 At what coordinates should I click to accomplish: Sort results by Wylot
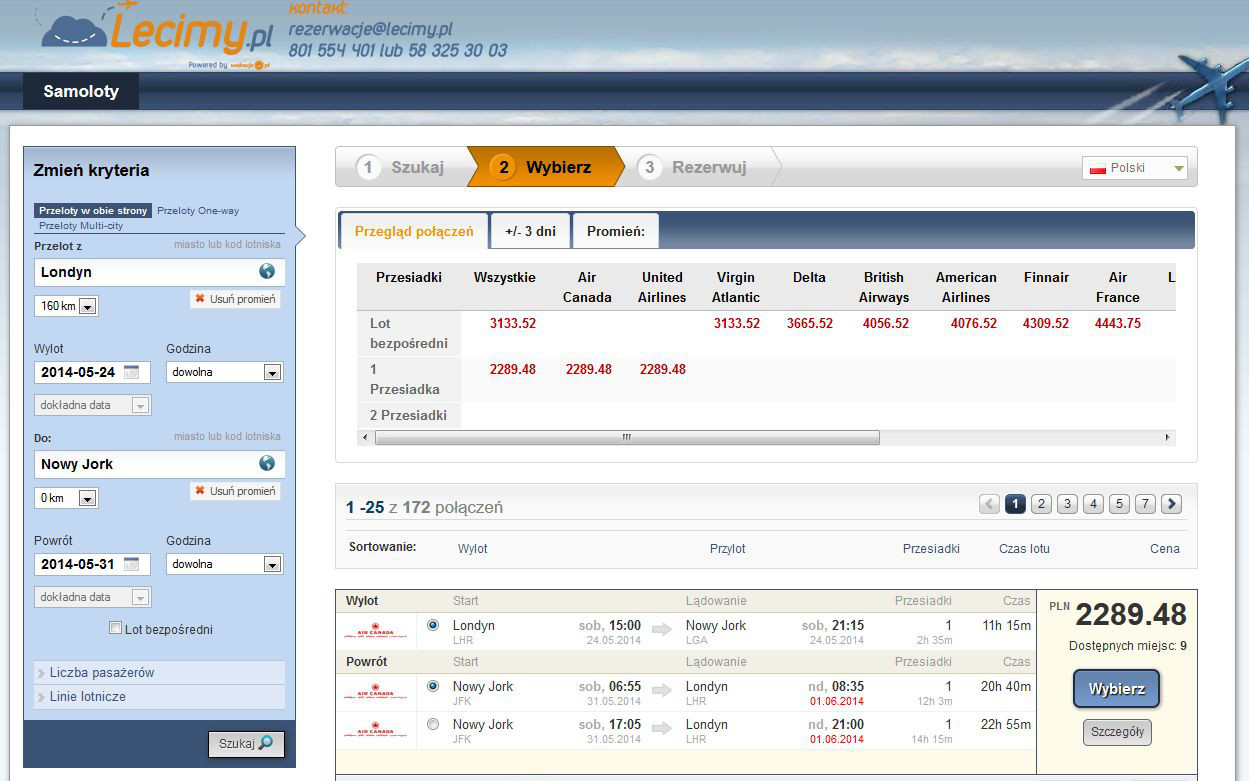click(473, 549)
